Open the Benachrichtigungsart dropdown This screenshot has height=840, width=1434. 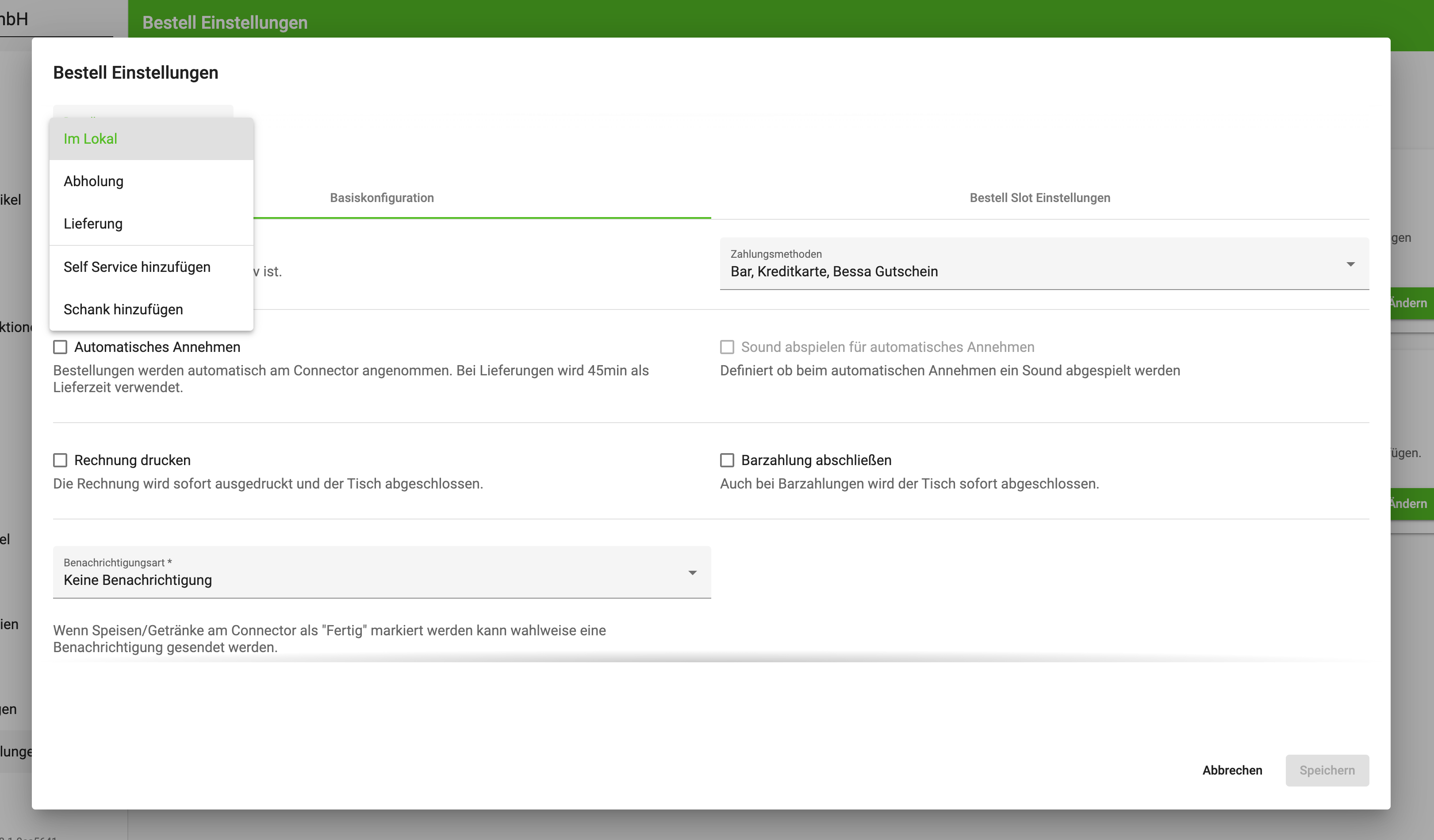point(381,573)
